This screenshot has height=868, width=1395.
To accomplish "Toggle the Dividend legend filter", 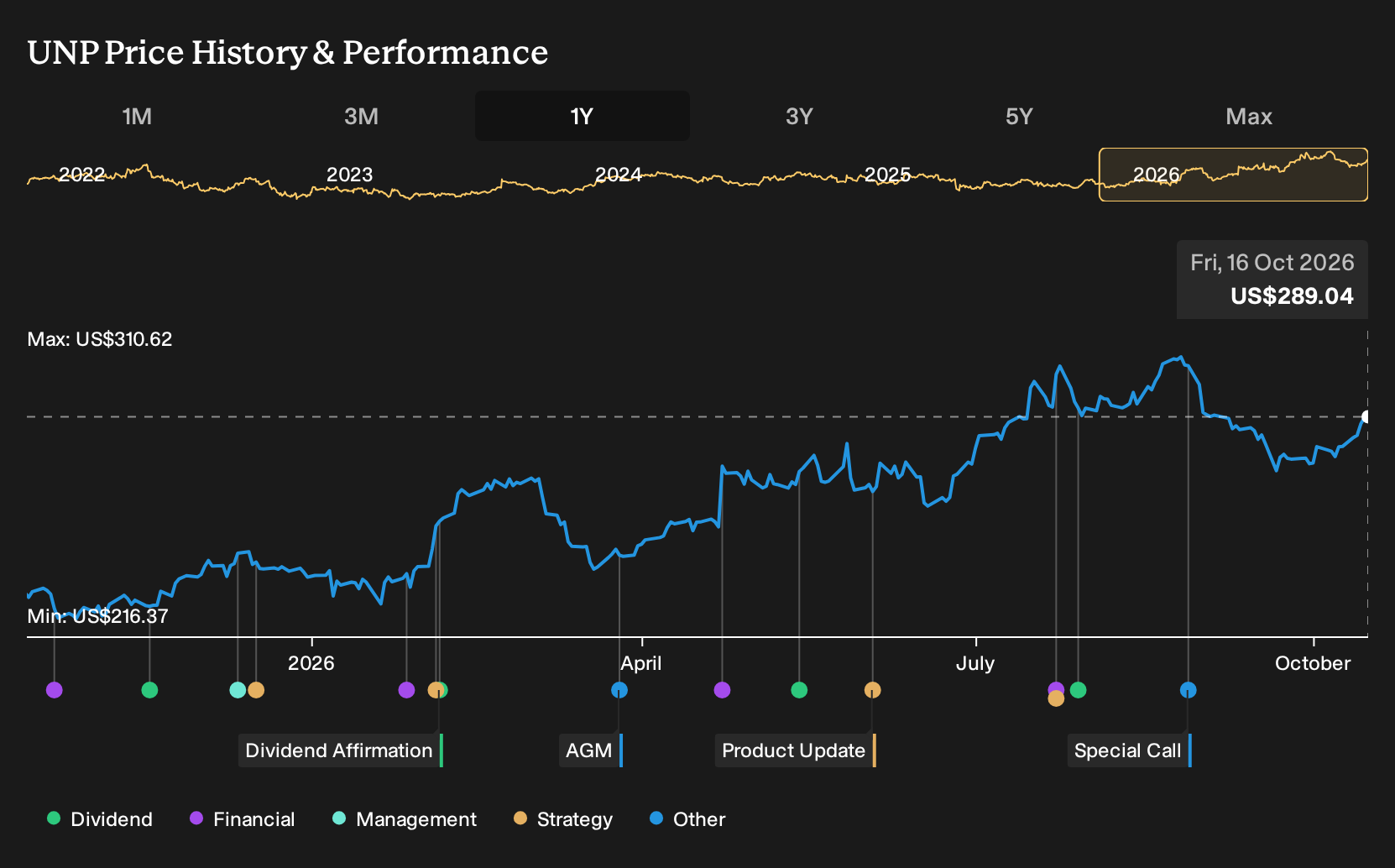I will click(100, 819).
